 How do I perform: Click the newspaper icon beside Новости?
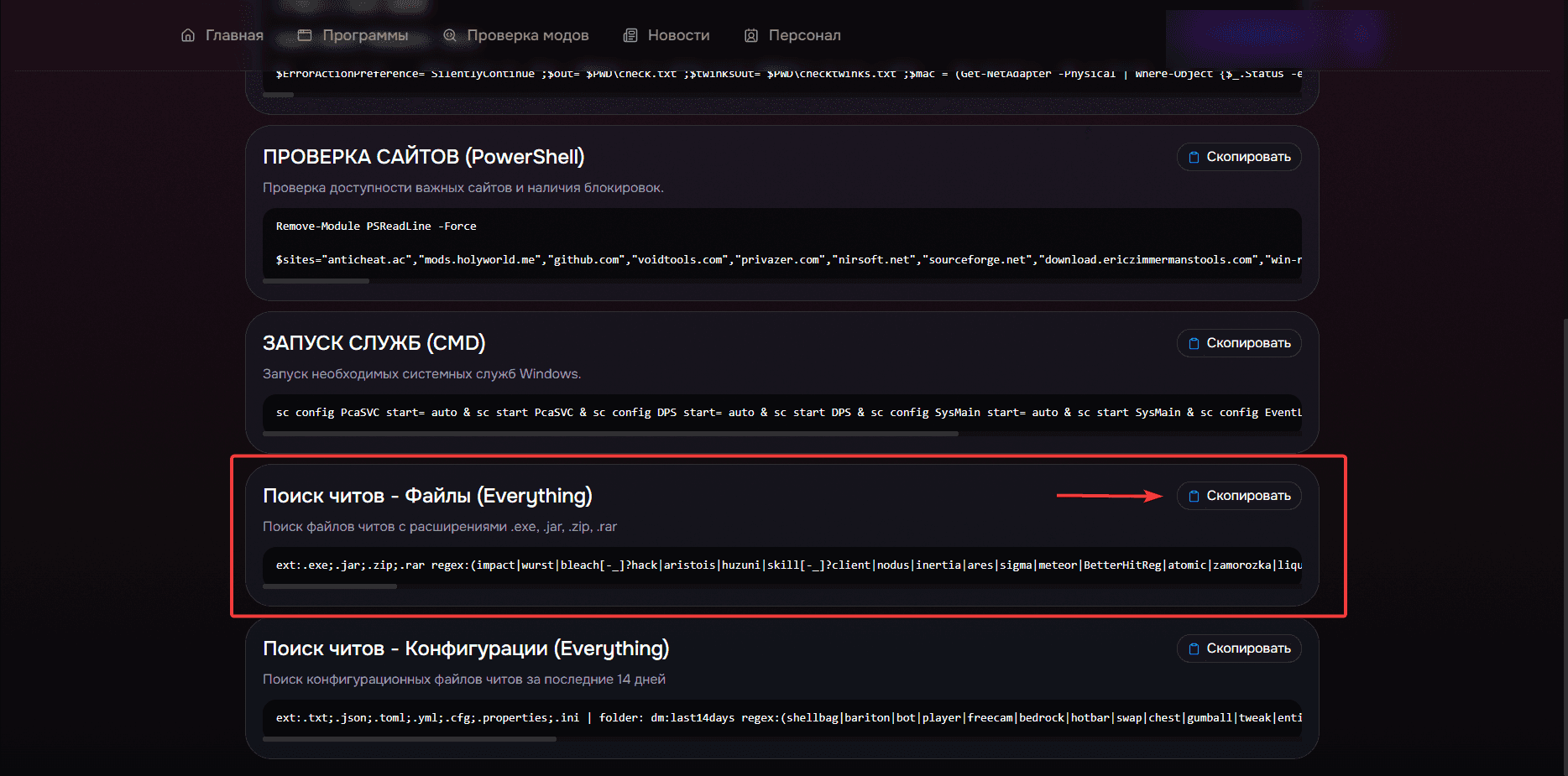pyautogui.click(x=630, y=35)
